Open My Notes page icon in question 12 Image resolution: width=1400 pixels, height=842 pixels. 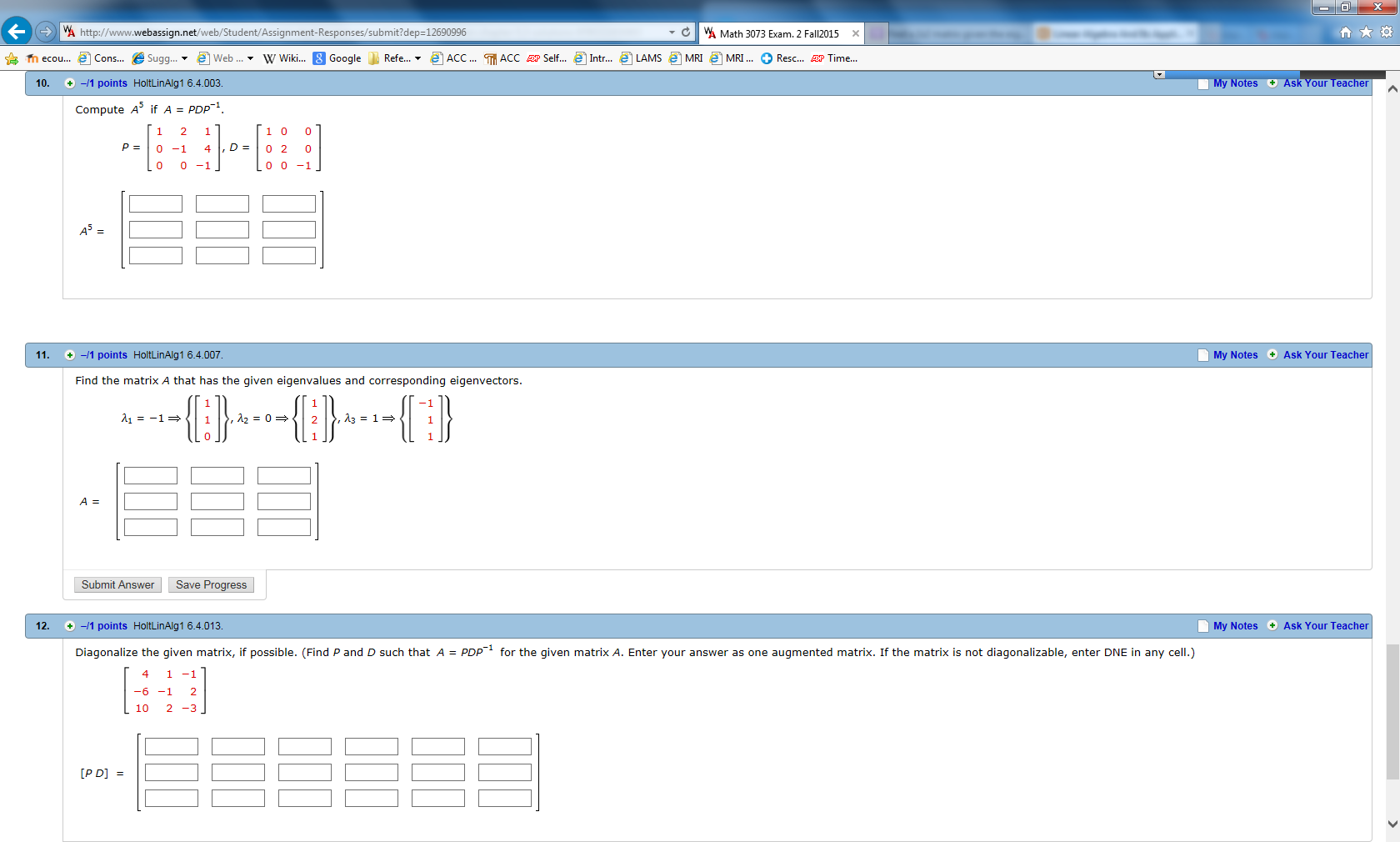tap(1203, 626)
